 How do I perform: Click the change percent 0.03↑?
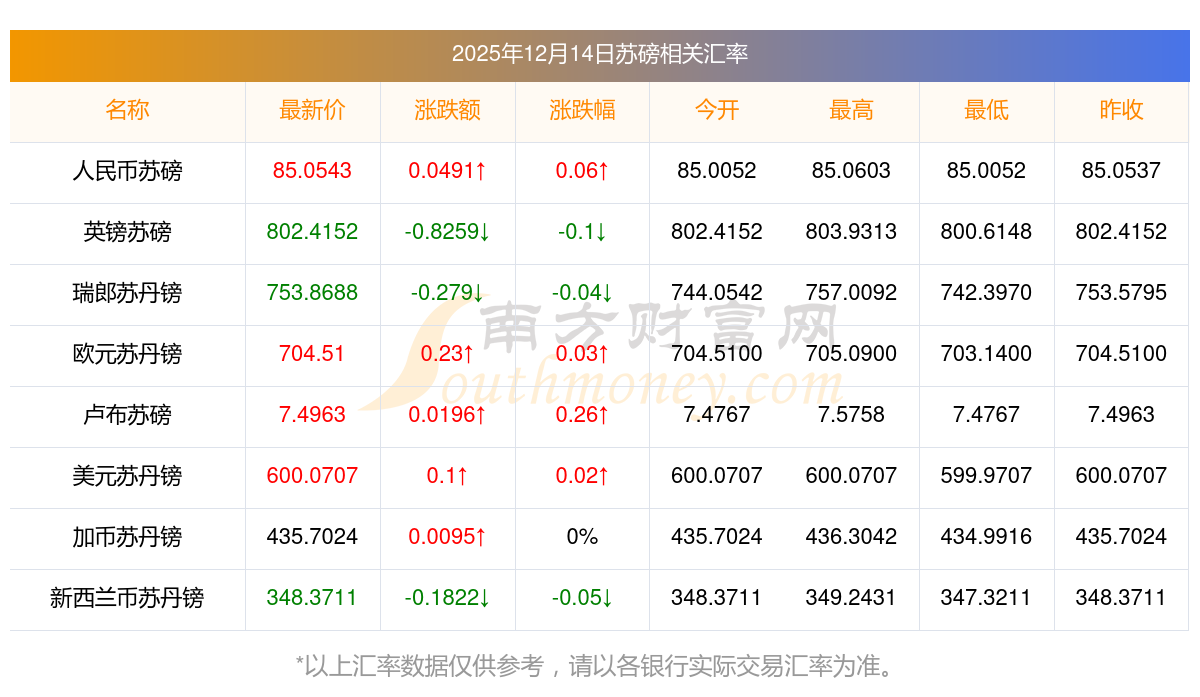pos(582,354)
